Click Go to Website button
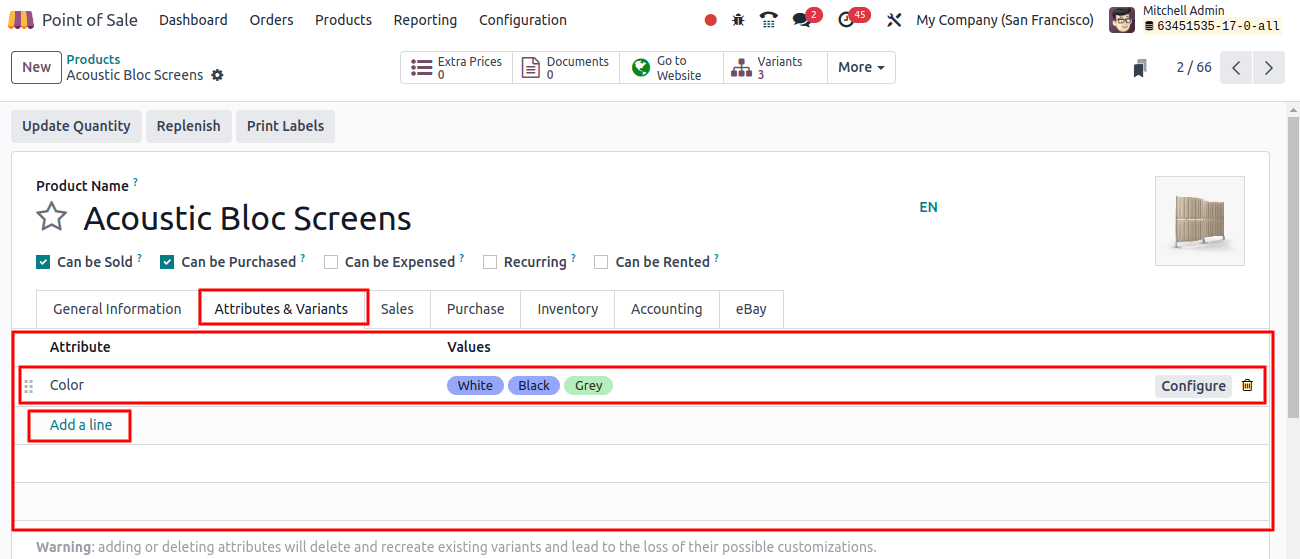1300x559 pixels. 671,68
